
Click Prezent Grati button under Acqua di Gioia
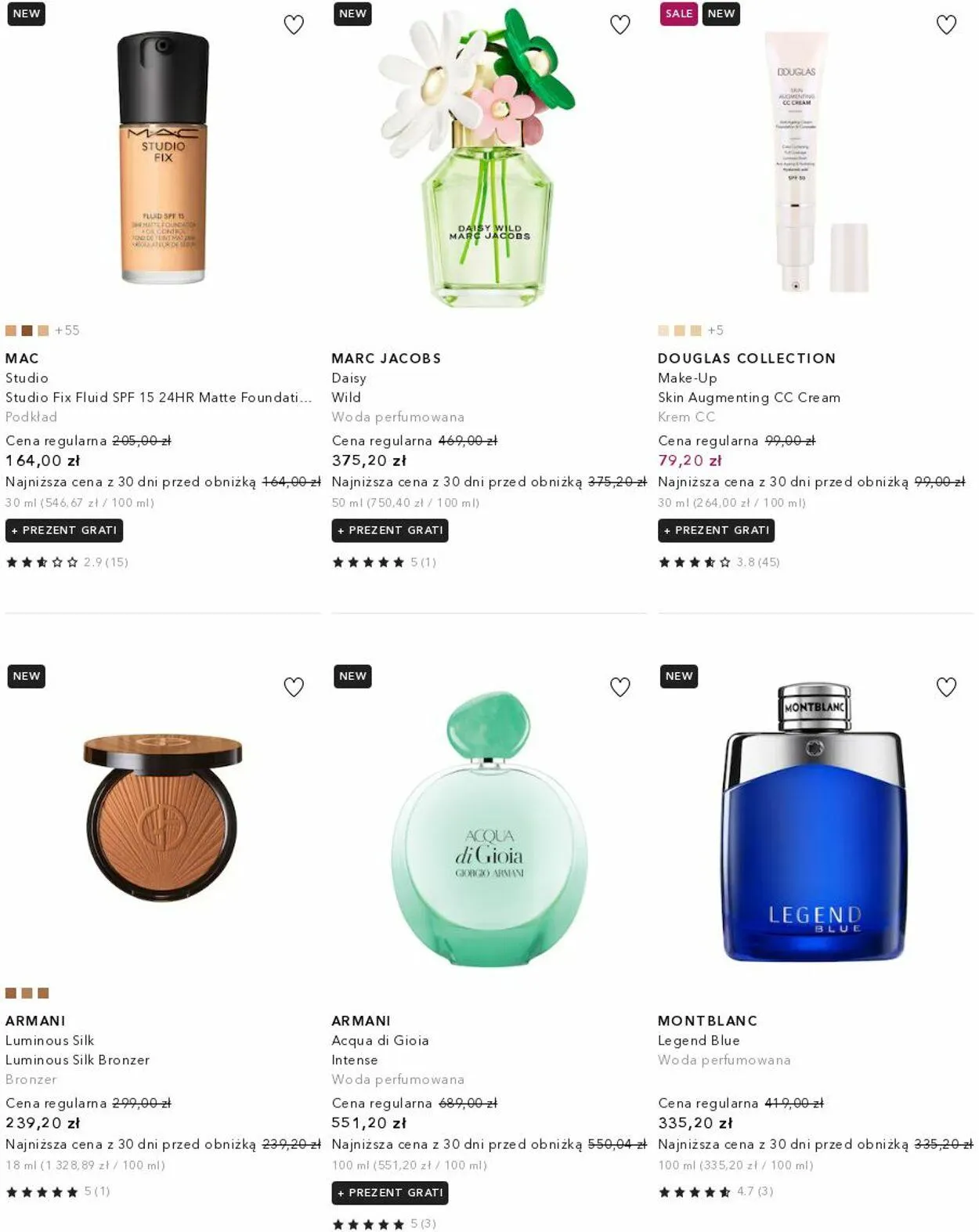(390, 1193)
